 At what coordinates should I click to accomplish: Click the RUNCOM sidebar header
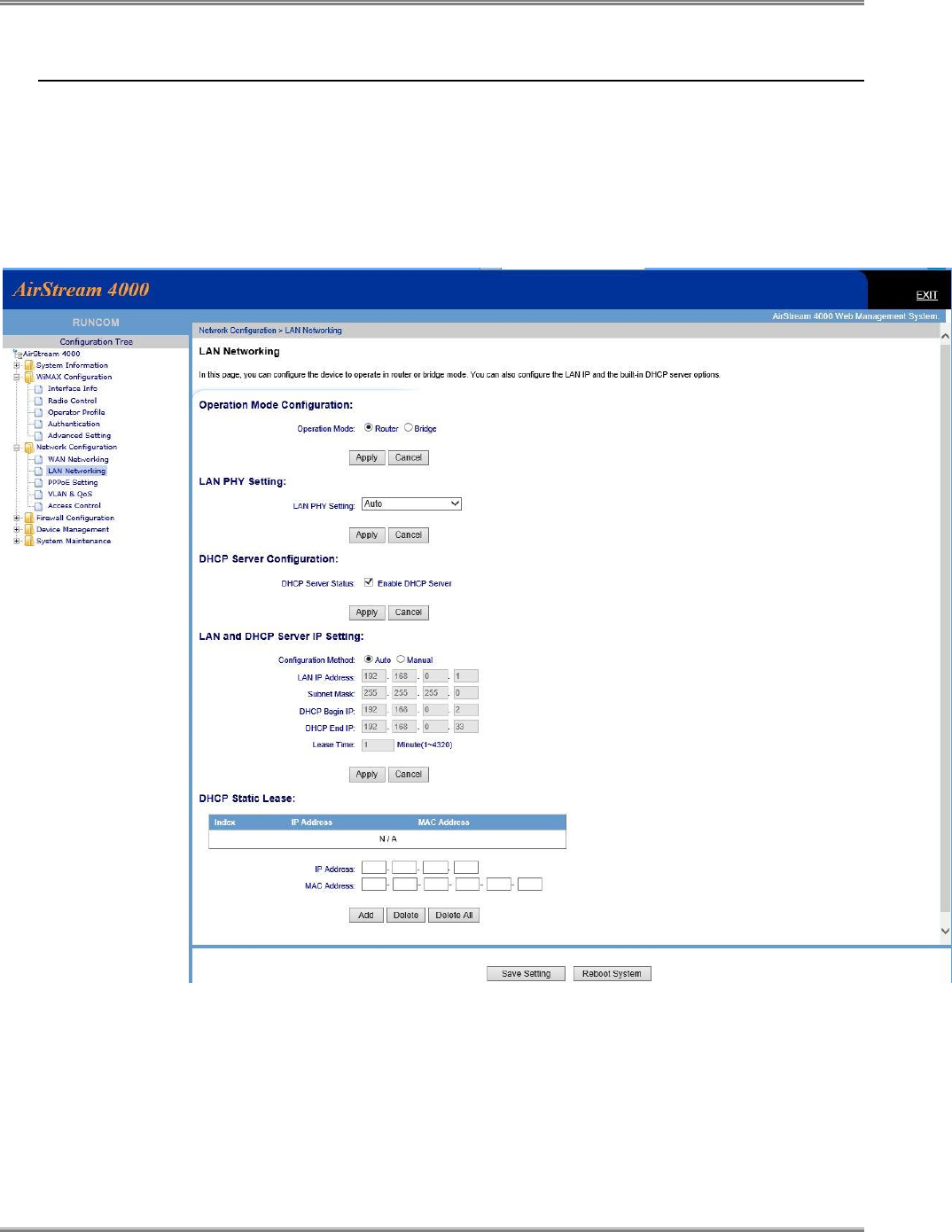[x=96, y=322]
